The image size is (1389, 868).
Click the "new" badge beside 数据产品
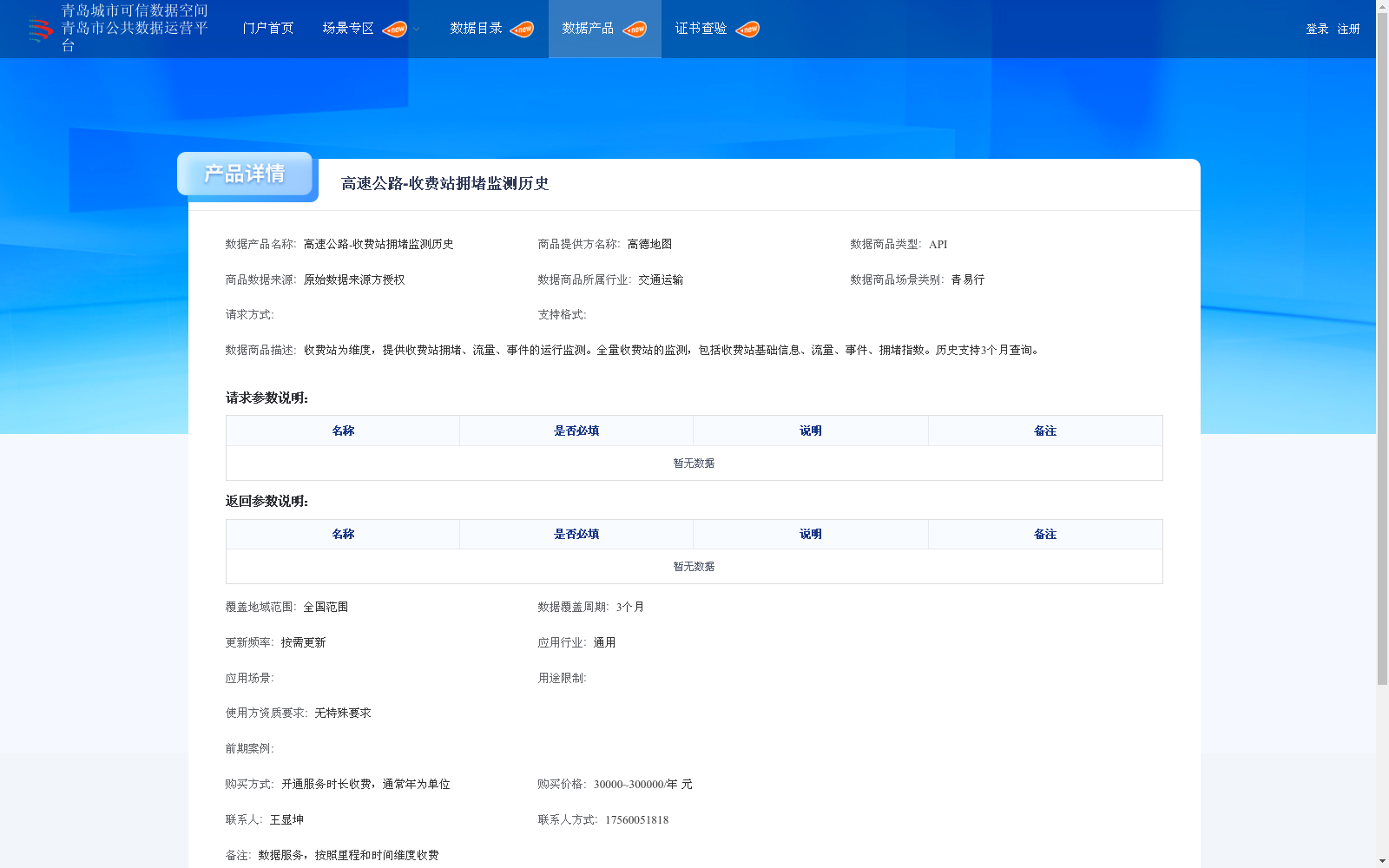pos(636,29)
